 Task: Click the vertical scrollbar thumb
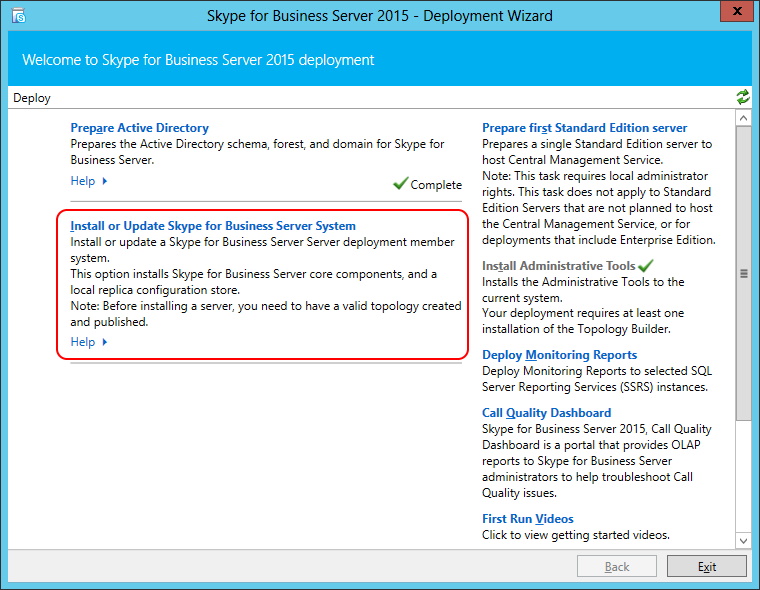pyautogui.click(x=743, y=273)
